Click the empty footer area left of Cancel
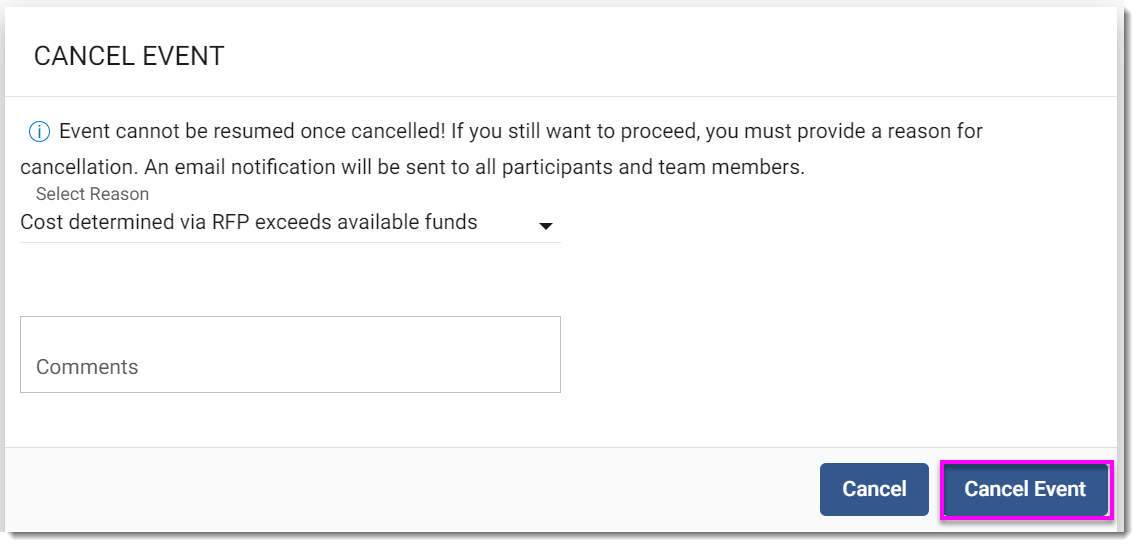1139x547 pixels. coord(400,489)
